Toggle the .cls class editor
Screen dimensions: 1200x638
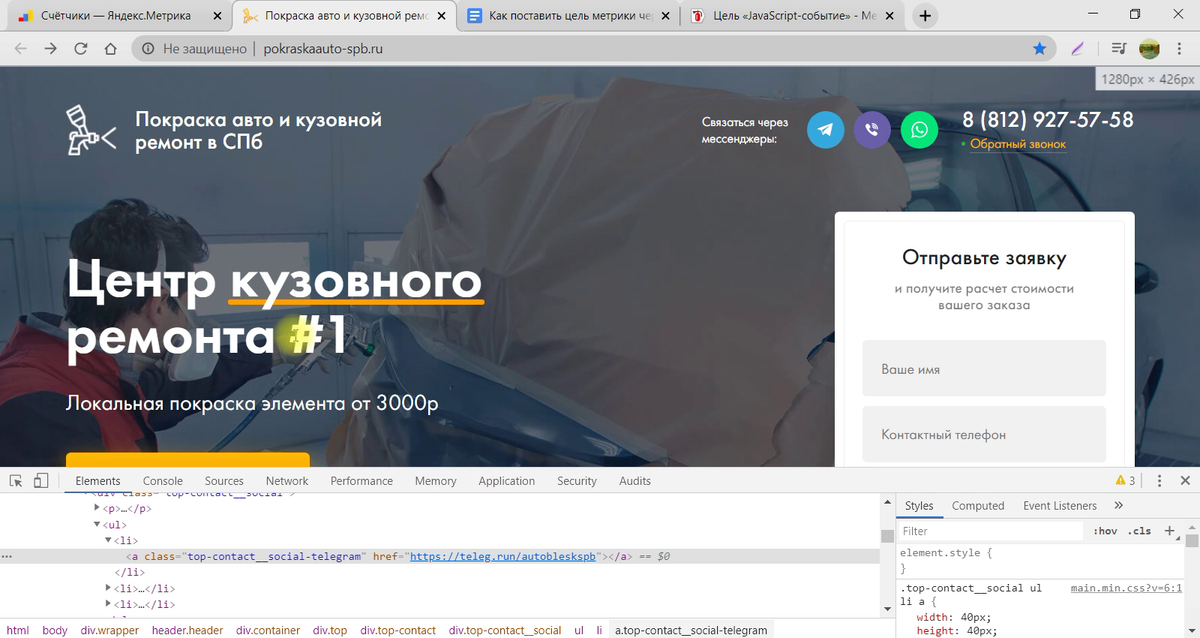(x=1139, y=530)
